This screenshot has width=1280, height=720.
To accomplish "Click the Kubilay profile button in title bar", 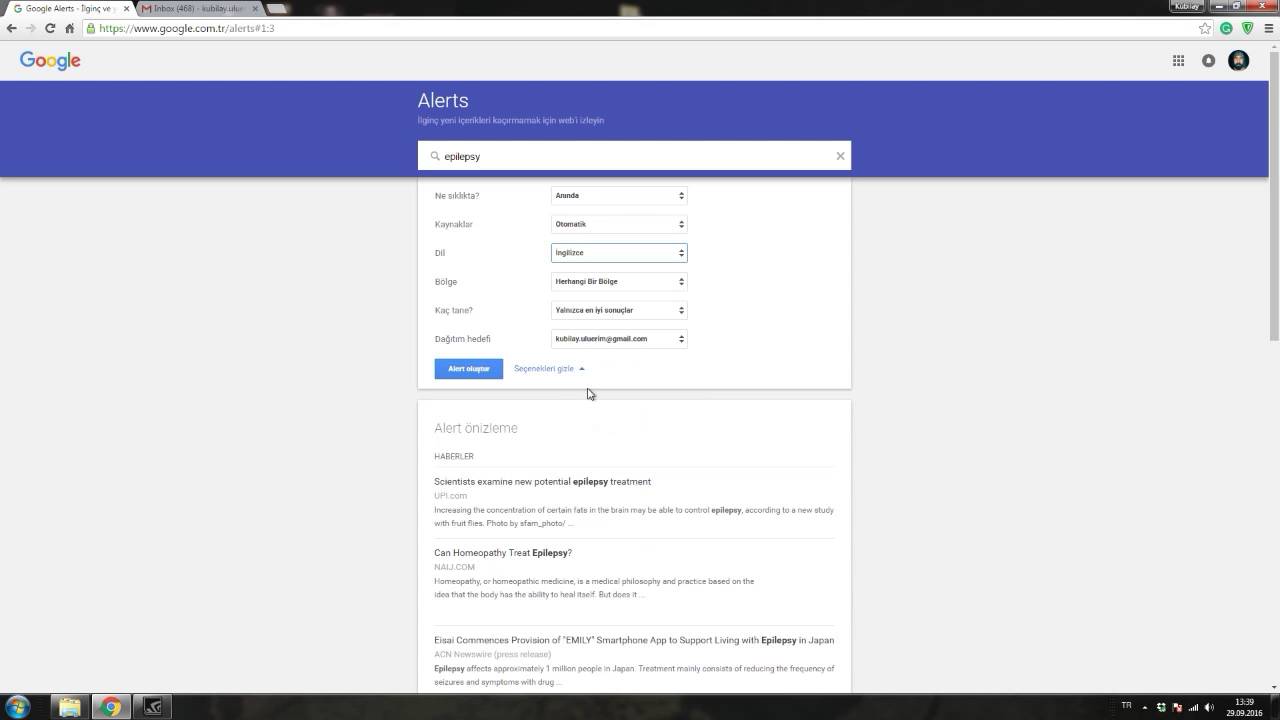I will coord(1187,6).
